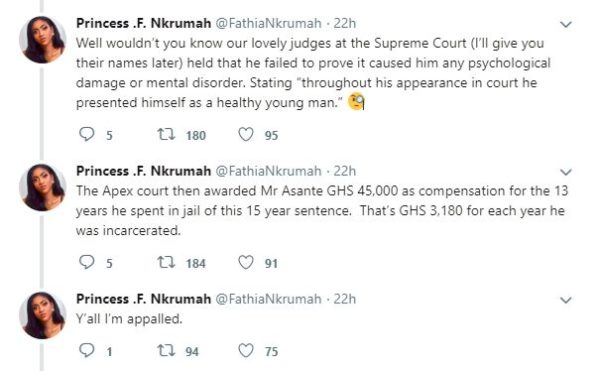Reply to the "Y'all I'm appalled" tweet
This screenshot has height=371, width=600.
tap(86, 350)
